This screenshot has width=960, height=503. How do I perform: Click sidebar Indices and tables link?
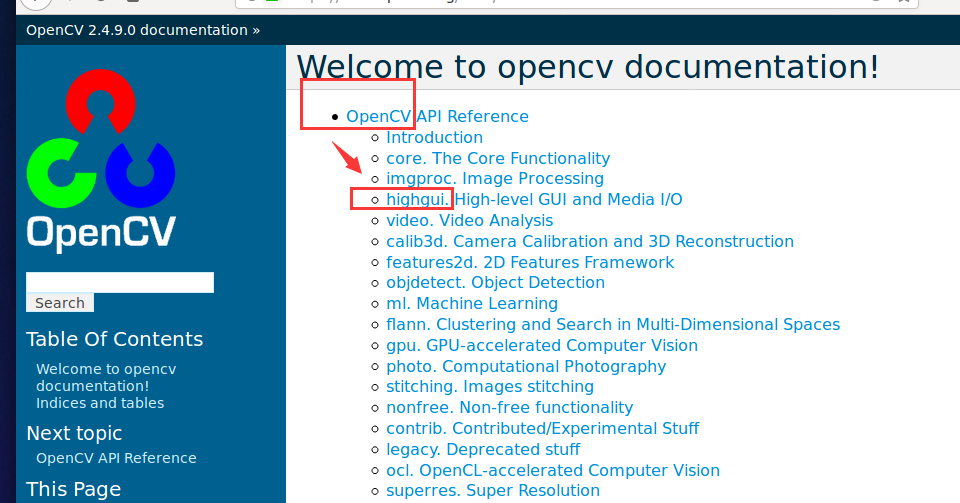coord(100,403)
